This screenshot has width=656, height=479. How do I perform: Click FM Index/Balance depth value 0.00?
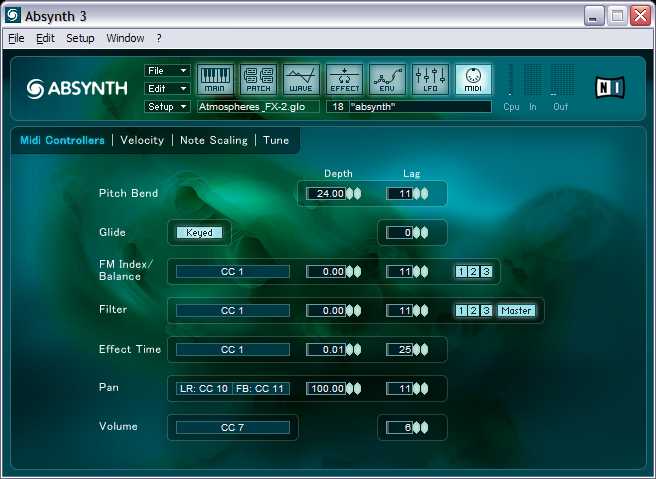[x=326, y=272]
